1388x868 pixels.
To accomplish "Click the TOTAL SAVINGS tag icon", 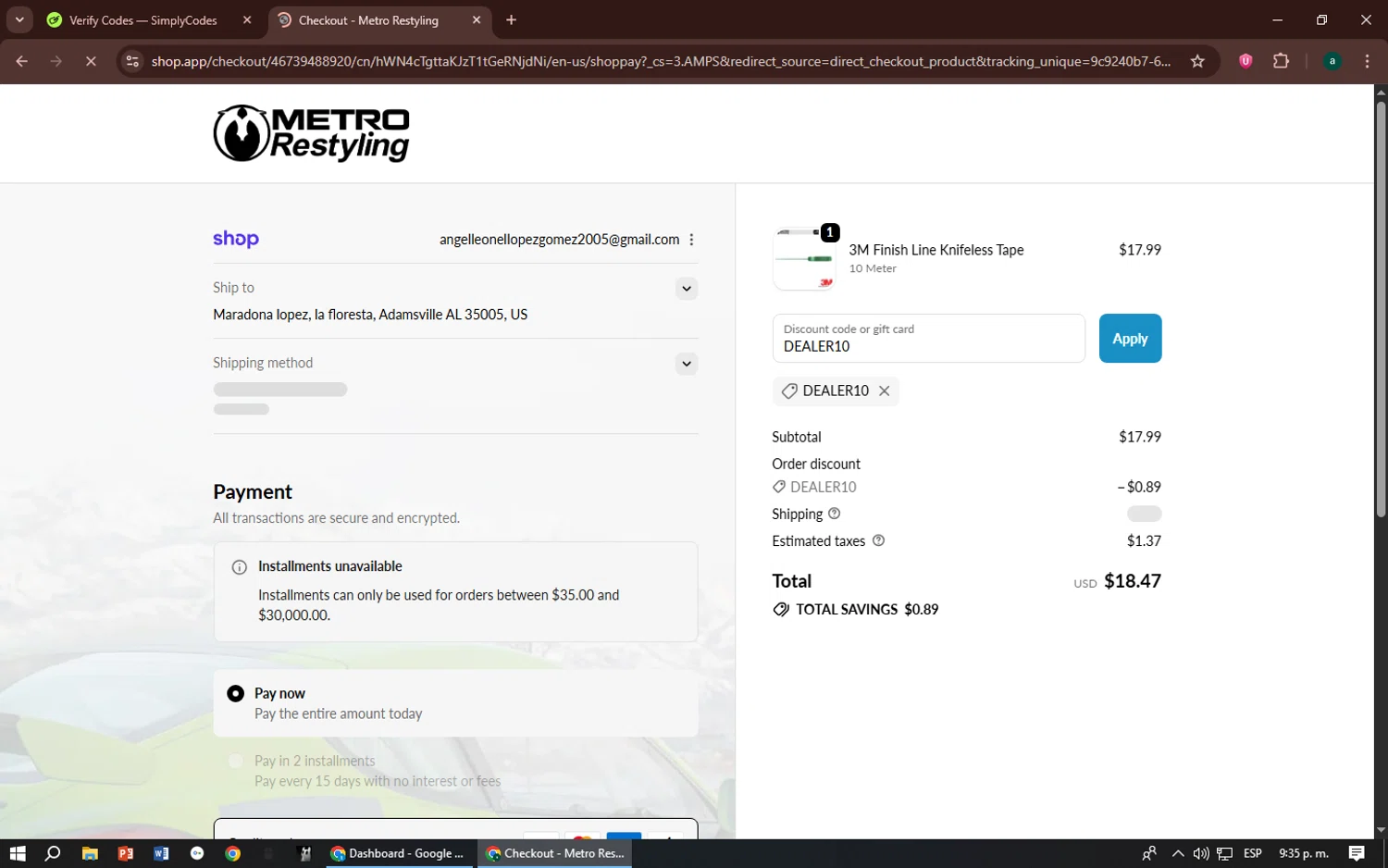I will click(x=781, y=610).
